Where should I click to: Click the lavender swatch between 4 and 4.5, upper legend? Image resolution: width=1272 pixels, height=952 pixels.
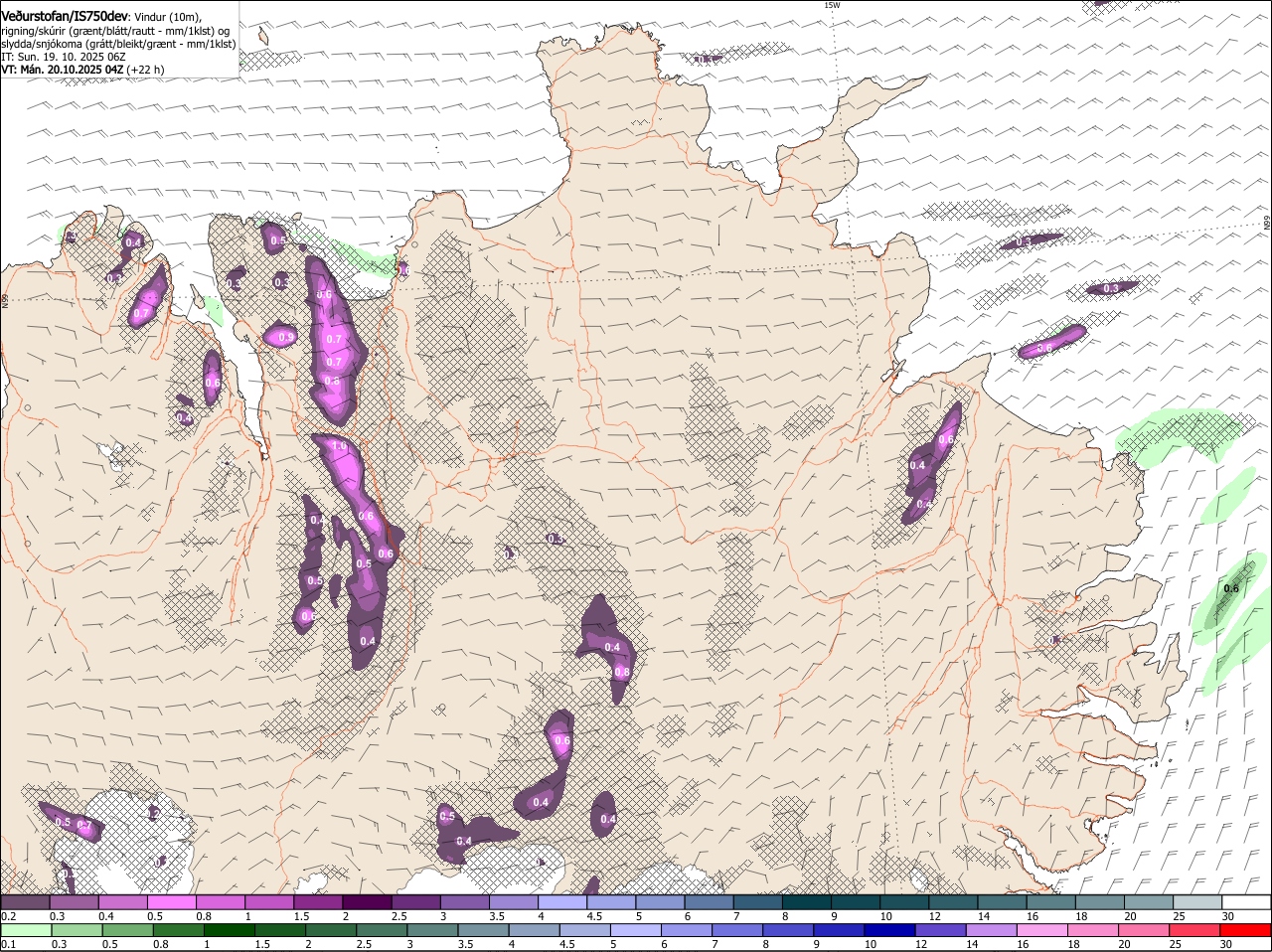point(561,902)
